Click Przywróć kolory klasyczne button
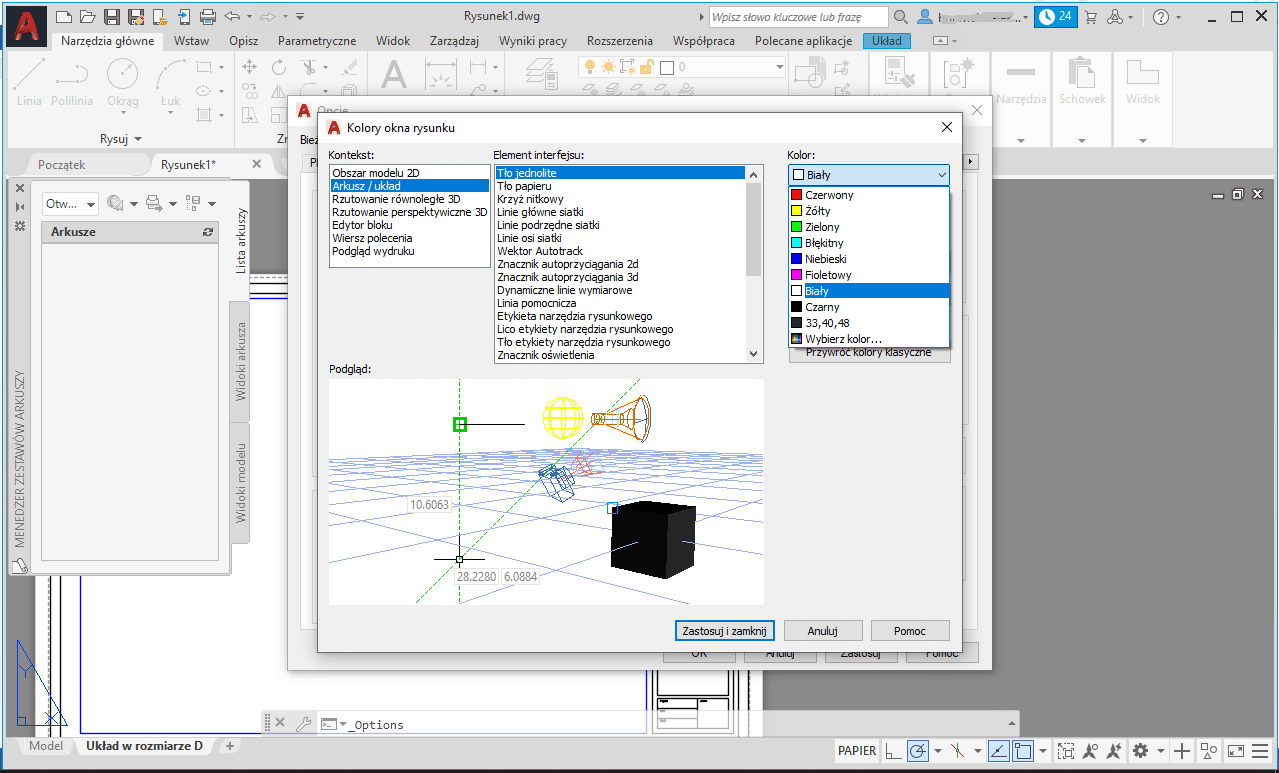Screen dimensions: 1279x773 coord(869,353)
